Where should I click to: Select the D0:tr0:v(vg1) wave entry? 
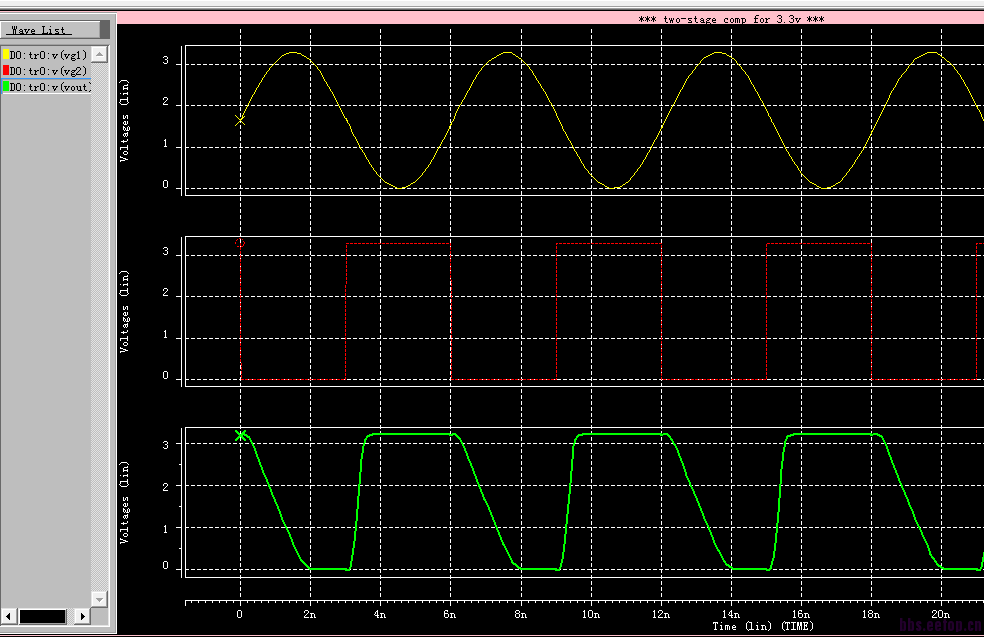(46, 55)
